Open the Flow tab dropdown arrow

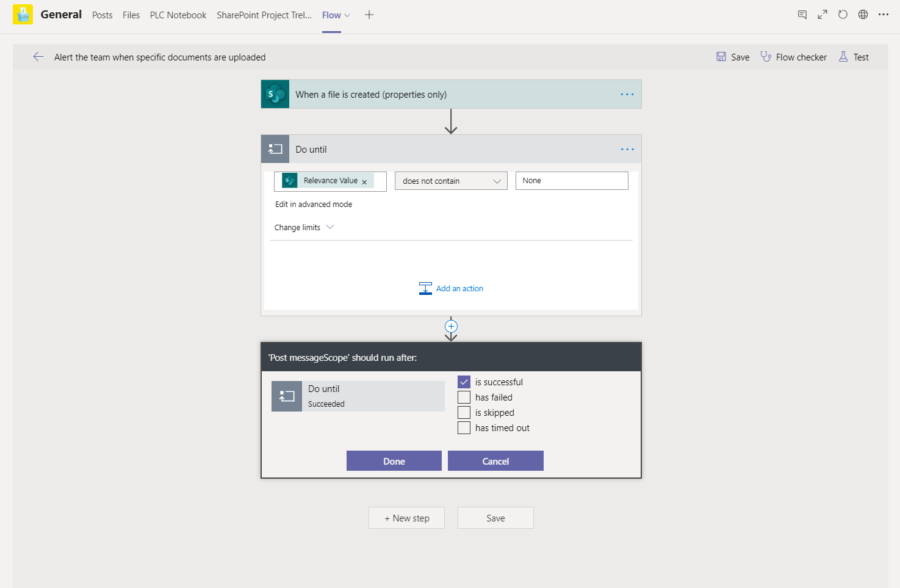point(348,15)
